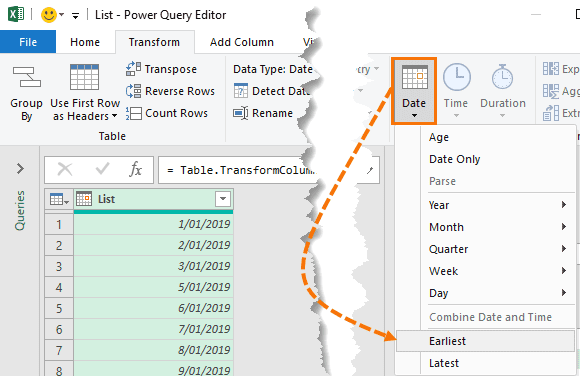Switch to the Add Column tab
Image resolution: width=580 pixels, height=376 pixels.
pos(242,42)
